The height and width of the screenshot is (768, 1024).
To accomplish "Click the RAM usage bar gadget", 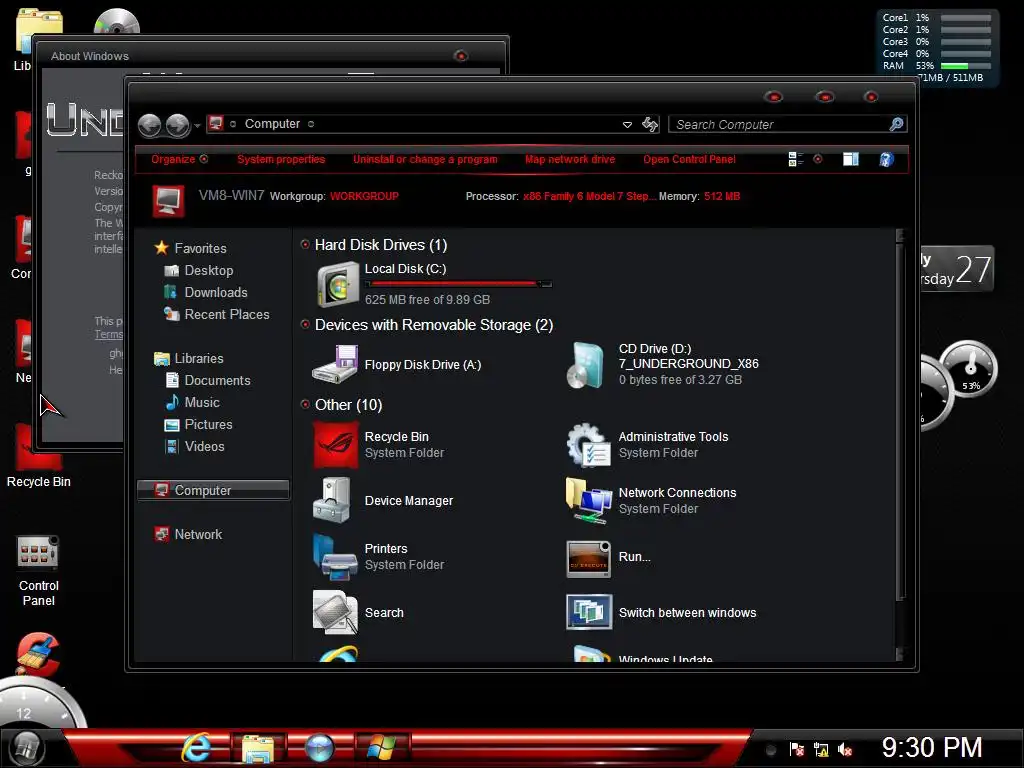I will (x=966, y=65).
